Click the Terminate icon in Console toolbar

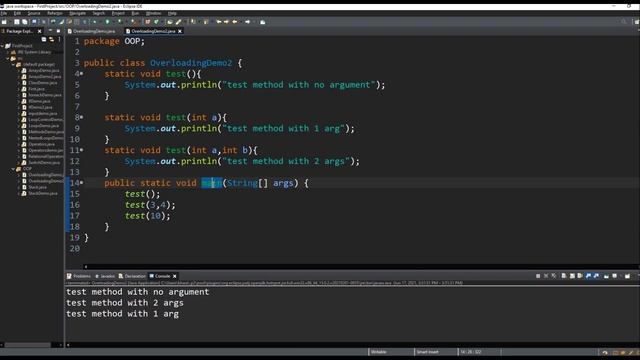tap(538, 276)
